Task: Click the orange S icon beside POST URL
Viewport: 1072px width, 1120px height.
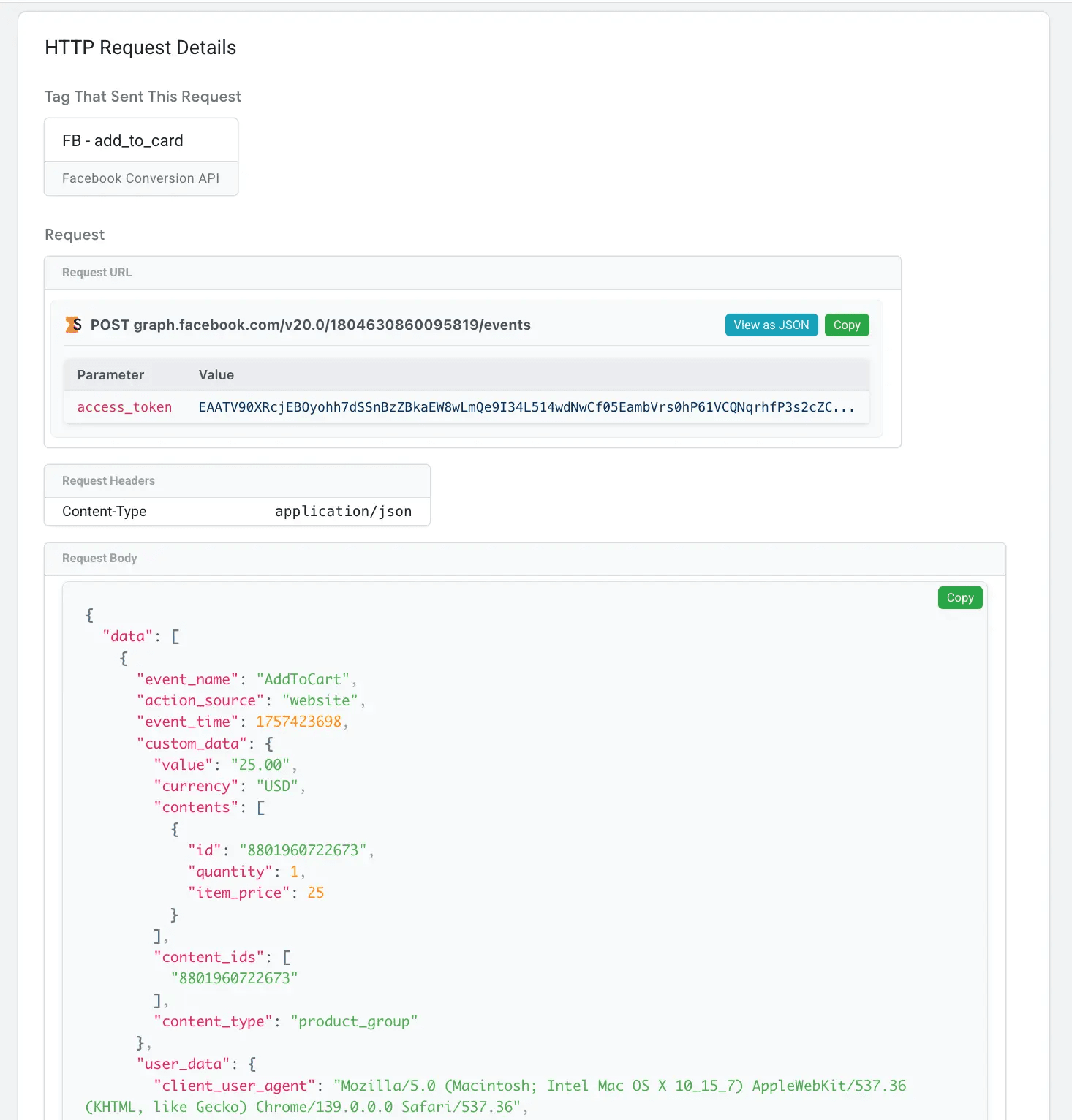Action: click(73, 325)
